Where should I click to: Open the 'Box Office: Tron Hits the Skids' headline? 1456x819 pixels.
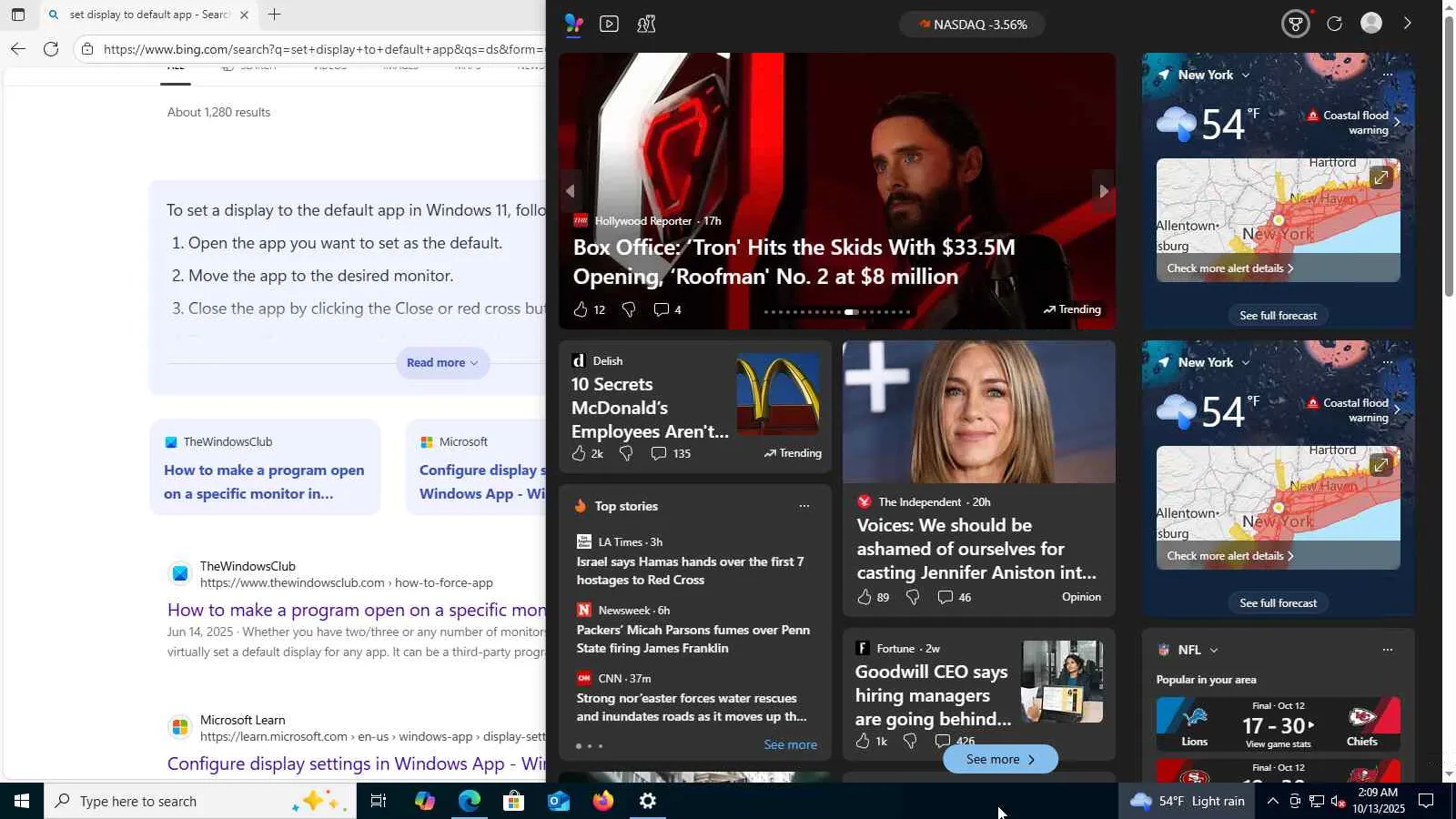[794, 261]
